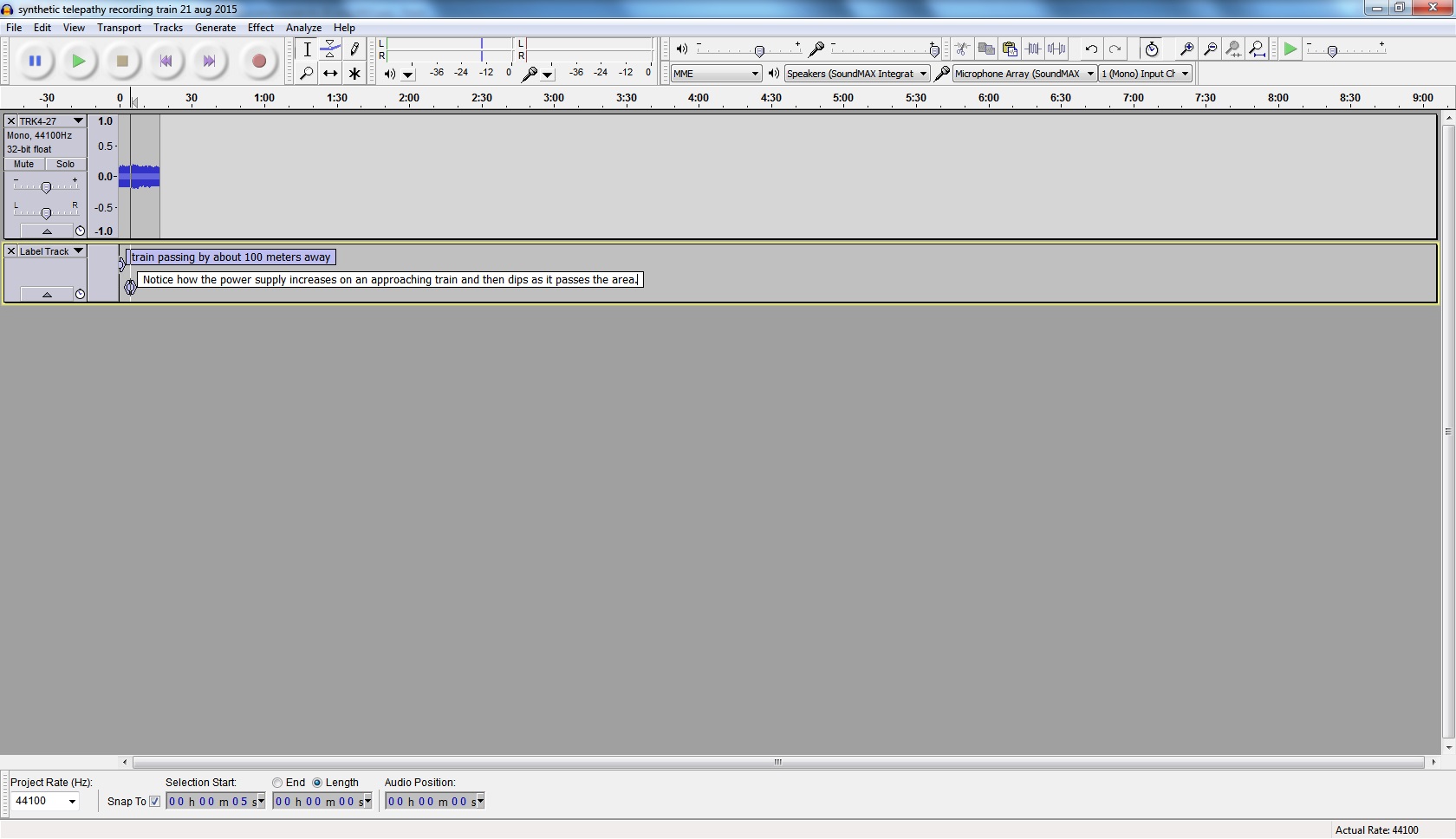Click the Trim audio icon
Screen dimensions: 1456x839
1033,49
